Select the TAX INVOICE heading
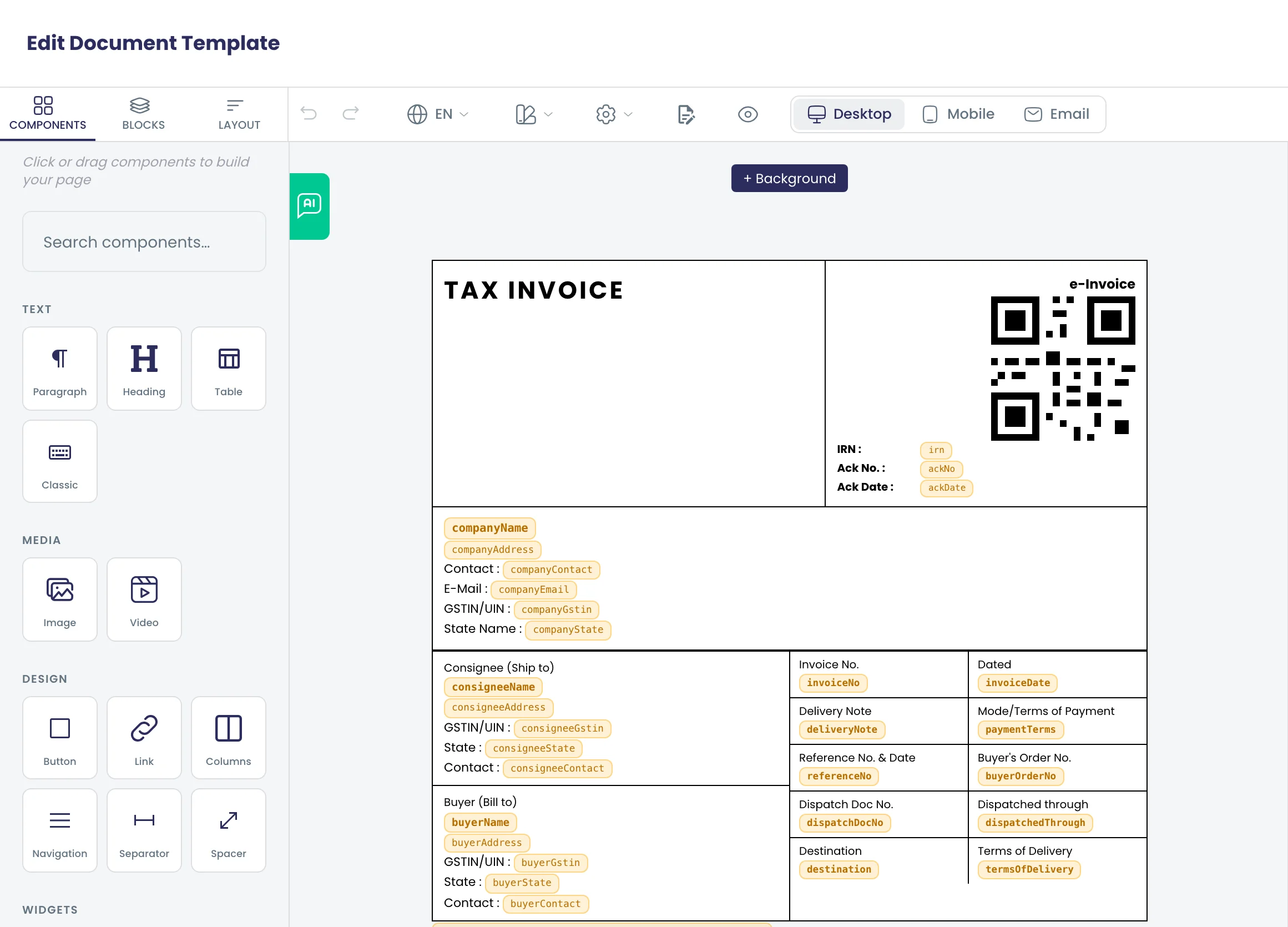1288x927 pixels. coord(534,290)
